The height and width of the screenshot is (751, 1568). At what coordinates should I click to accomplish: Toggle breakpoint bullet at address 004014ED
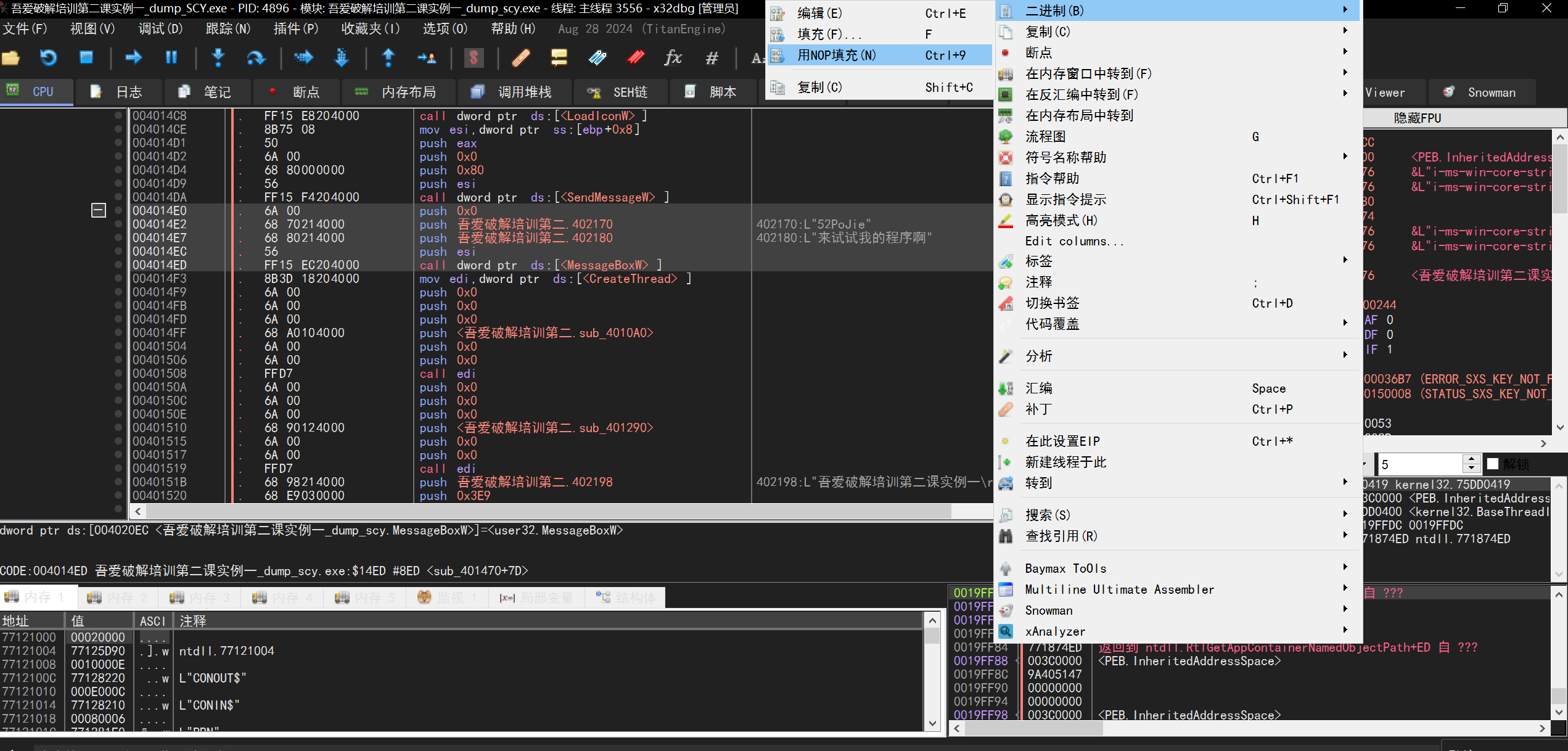click(118, 265)
